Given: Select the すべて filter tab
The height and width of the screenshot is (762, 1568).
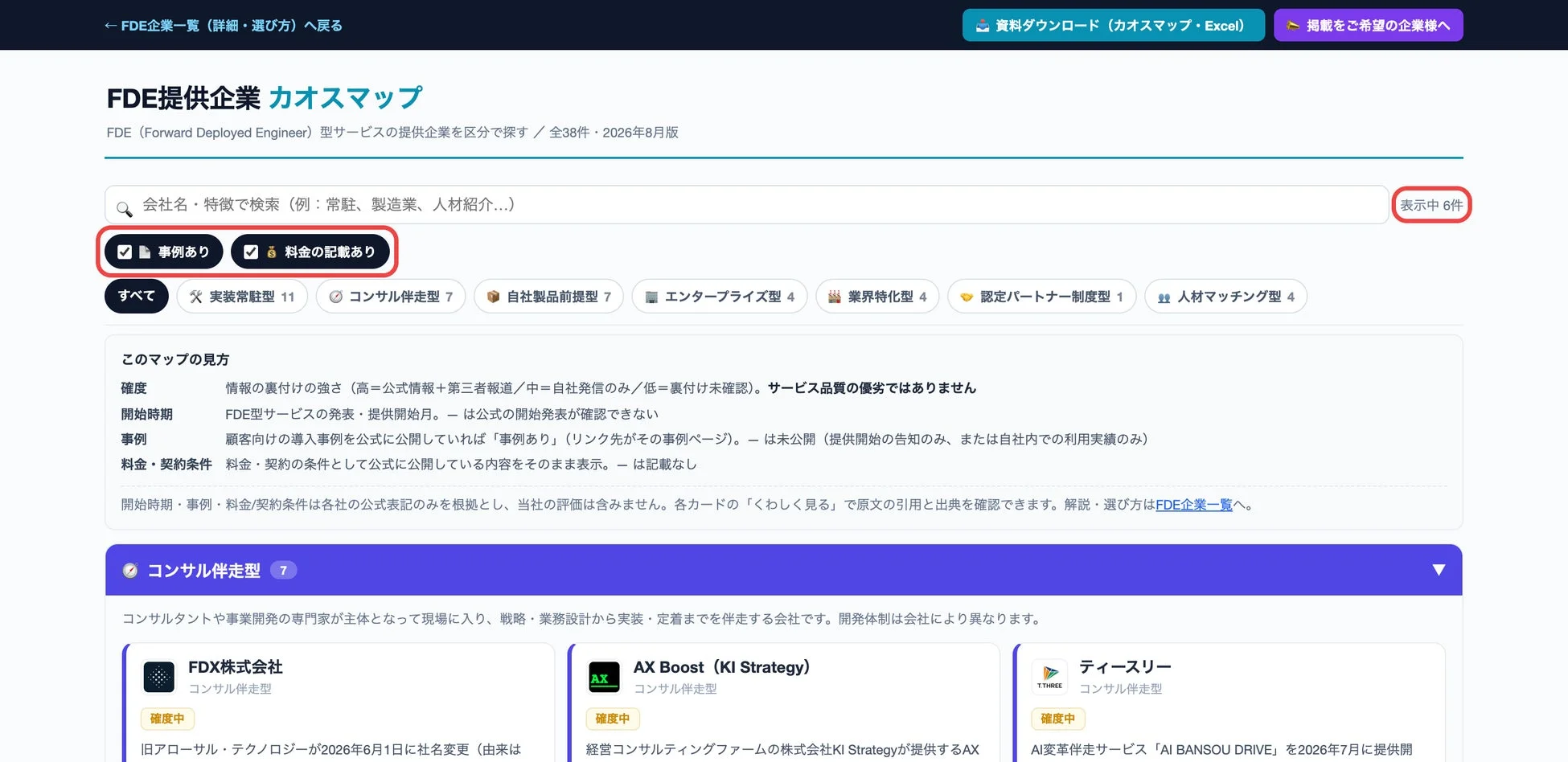Looking at the screenshot, I should click(136, 296).
